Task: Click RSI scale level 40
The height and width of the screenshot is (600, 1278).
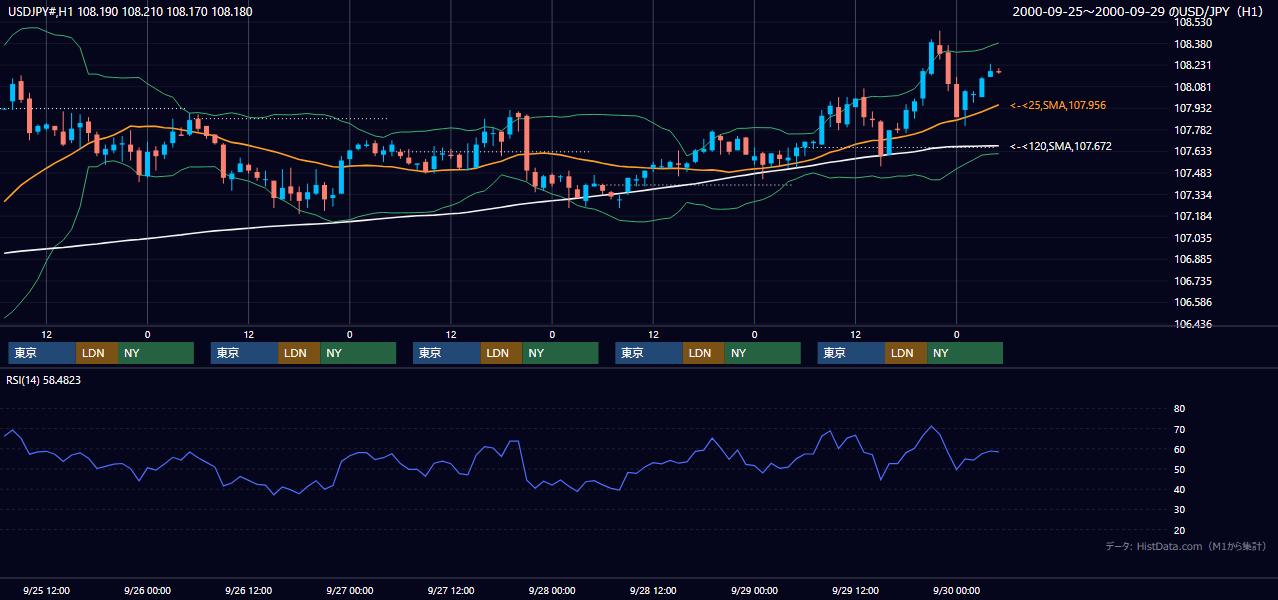Action: coord(1179,489)
